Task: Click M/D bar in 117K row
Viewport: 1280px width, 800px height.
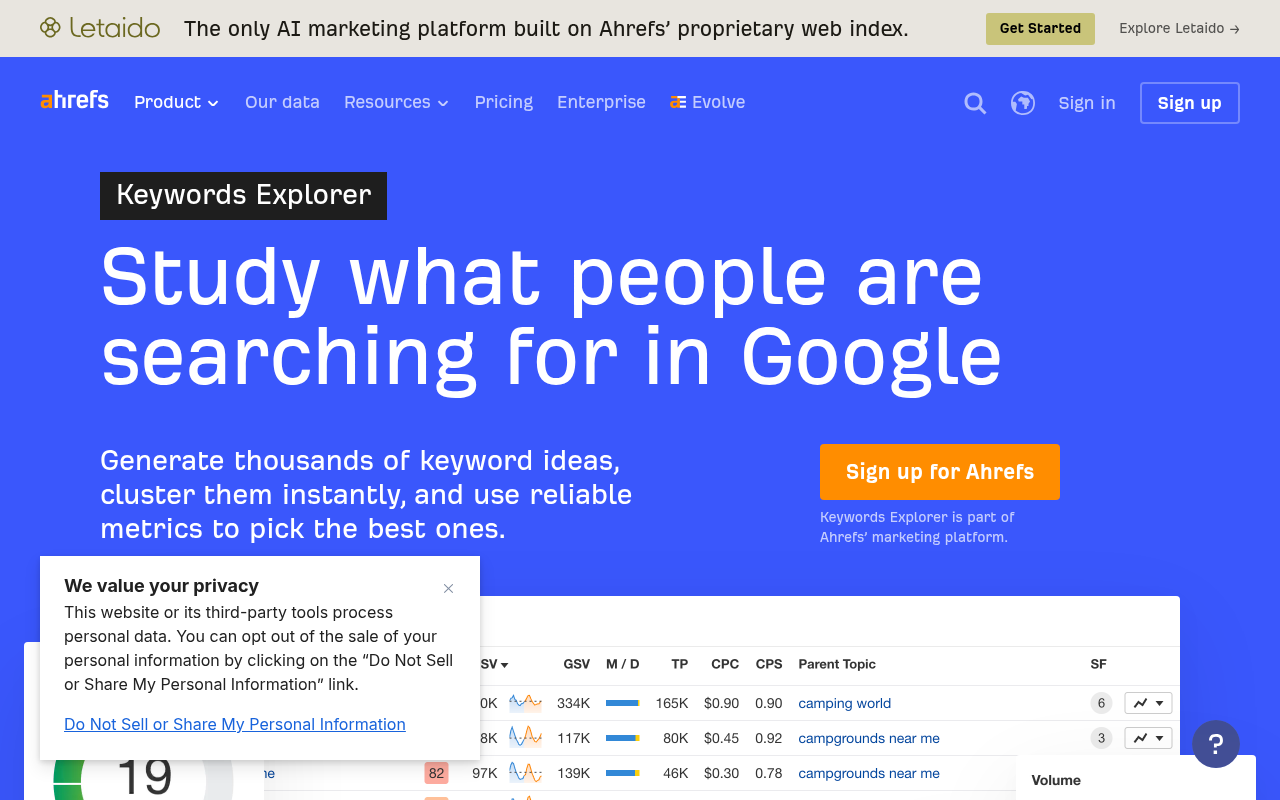Action: point(623,738)
